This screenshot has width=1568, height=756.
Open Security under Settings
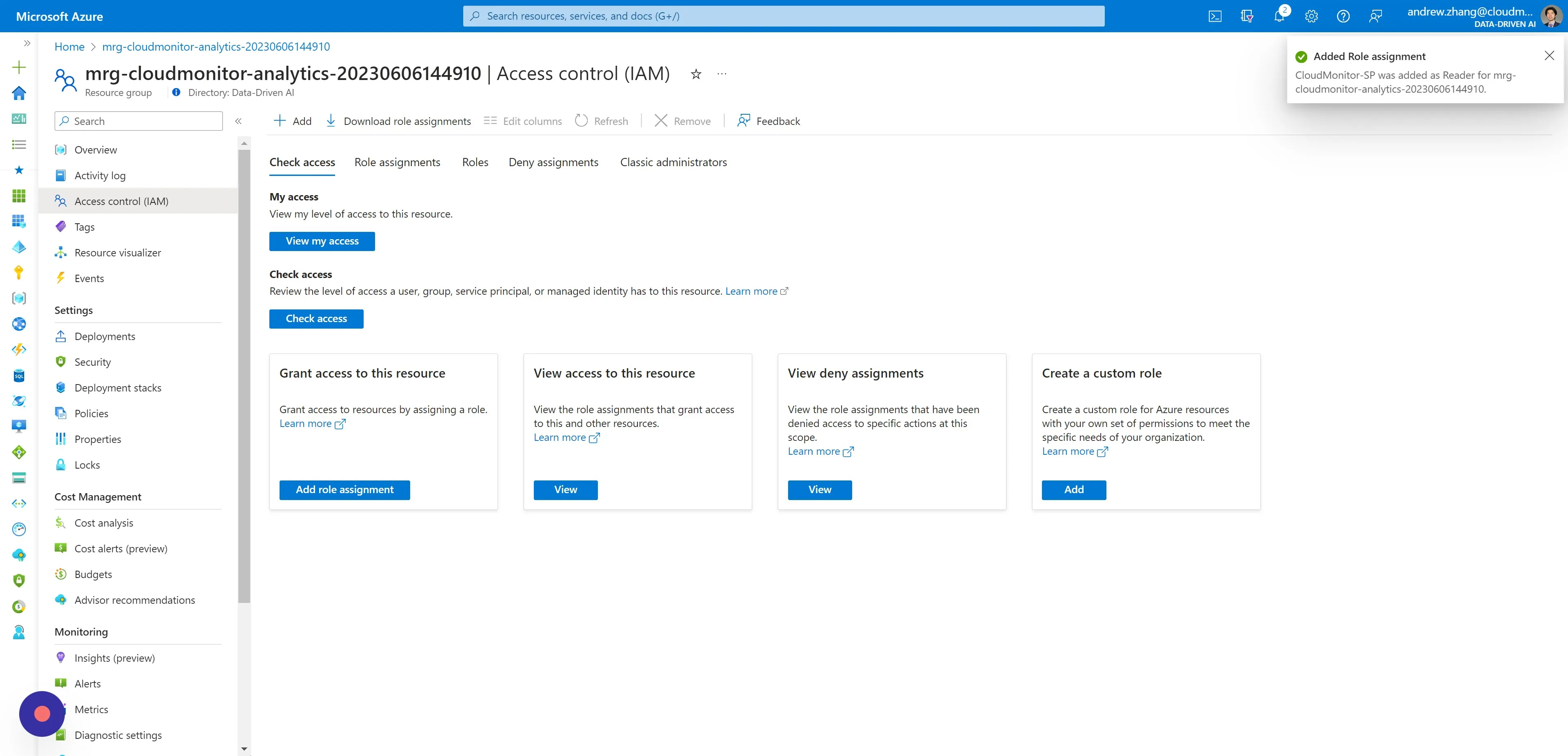click(x=138, y=362)
